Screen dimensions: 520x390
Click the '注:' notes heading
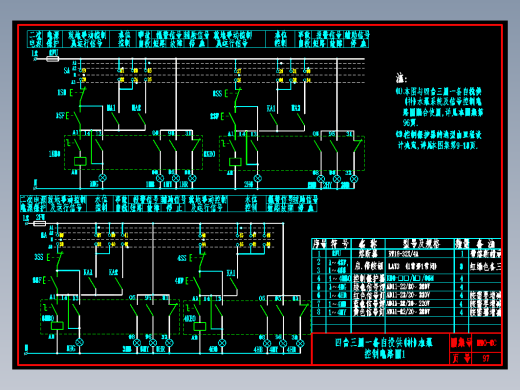tap(401, 79)
